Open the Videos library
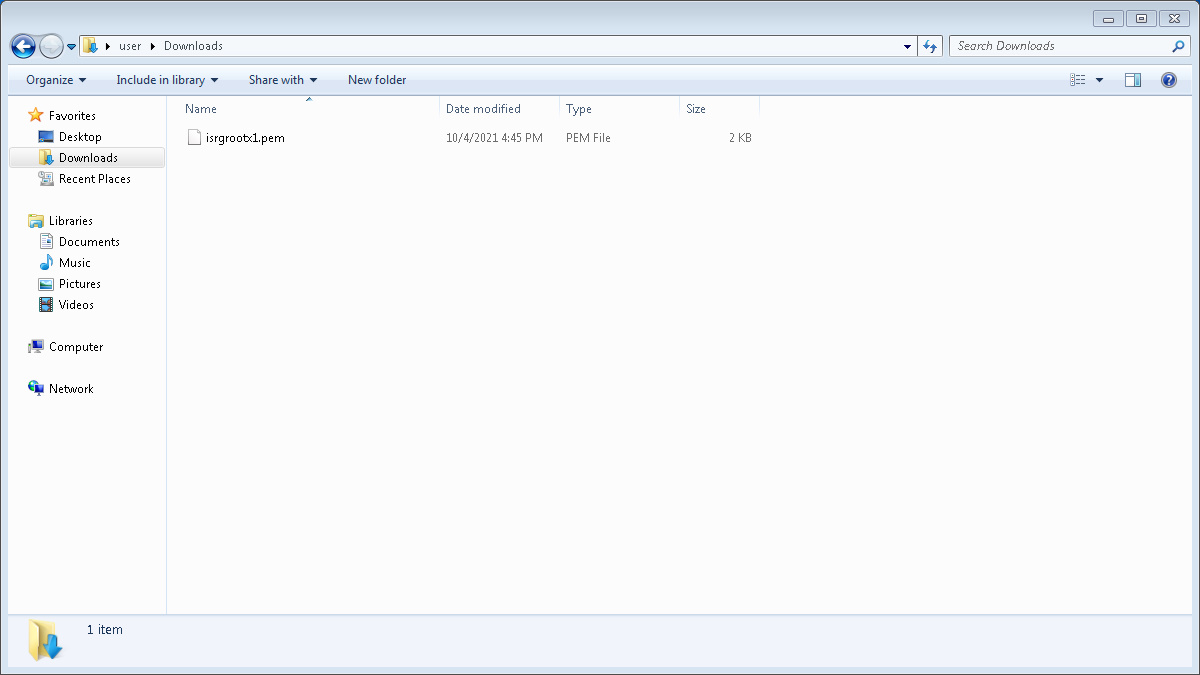This screenshot has width=1200, height=675. point(76,305)
